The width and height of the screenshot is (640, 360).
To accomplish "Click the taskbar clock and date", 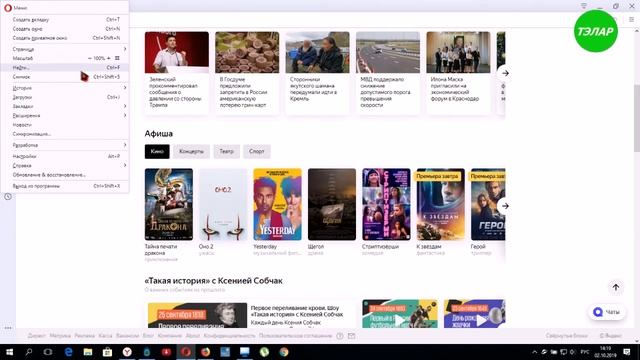I will pos(606,352).
